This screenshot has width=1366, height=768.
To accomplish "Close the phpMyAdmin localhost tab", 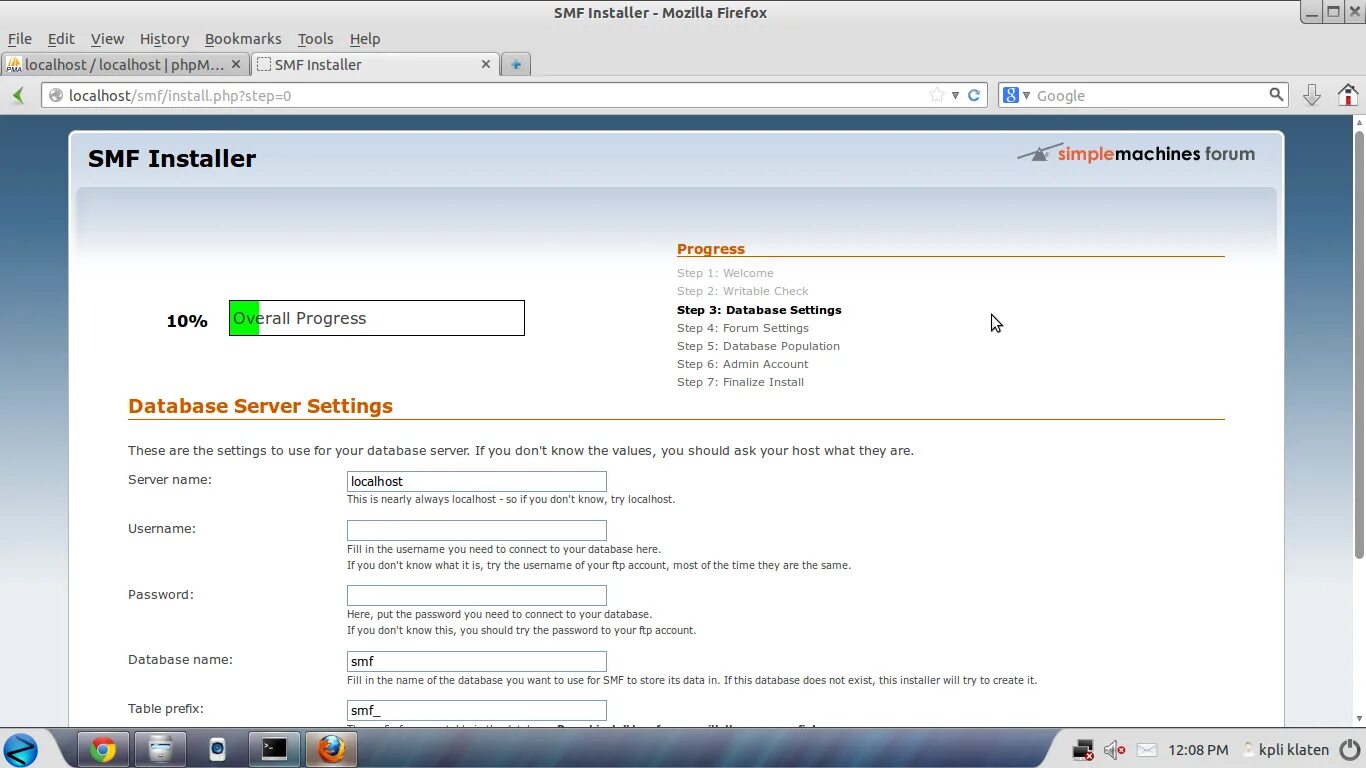I will (236, 64).
